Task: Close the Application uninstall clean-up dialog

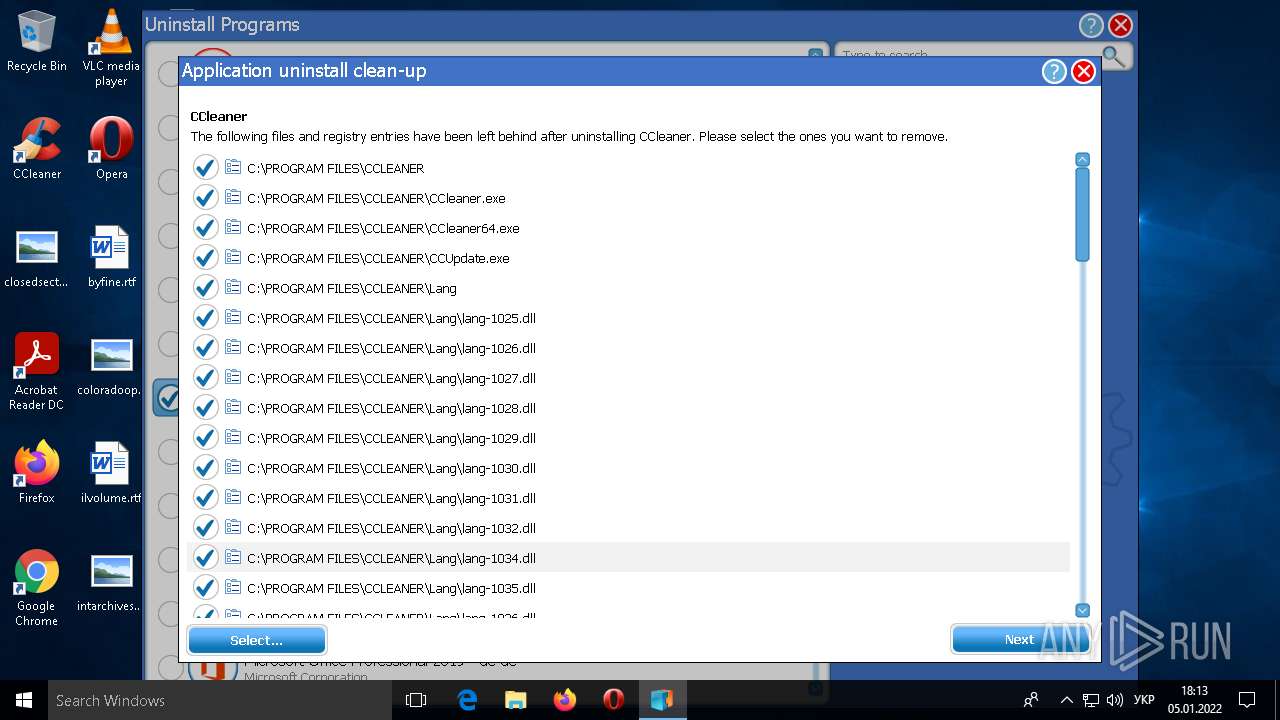Action: (x=1083, y=71)
